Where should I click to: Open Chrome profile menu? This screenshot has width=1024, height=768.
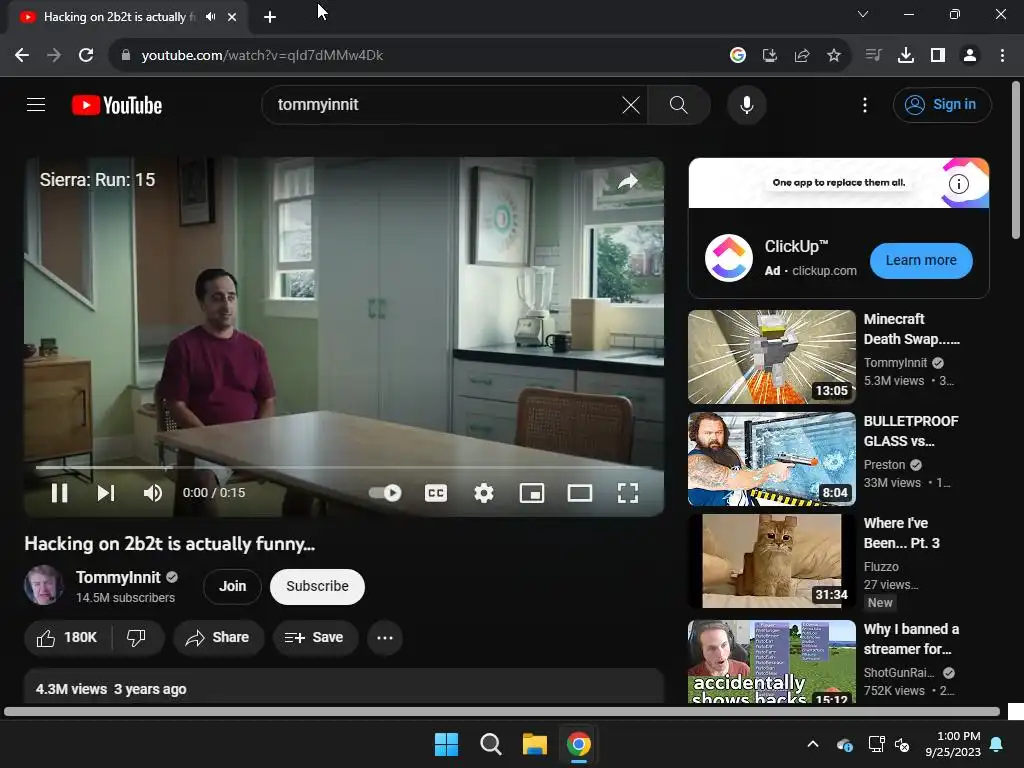click(970, 56)
